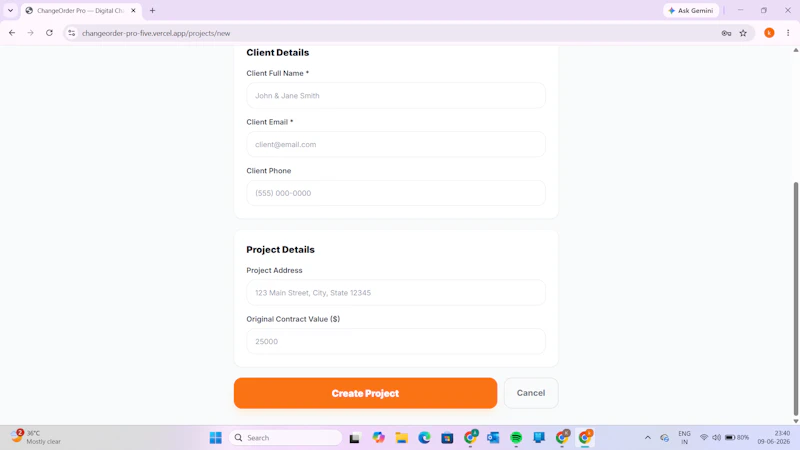
Task: Click the Client Details heading
Action: click(x=278, y=53)
